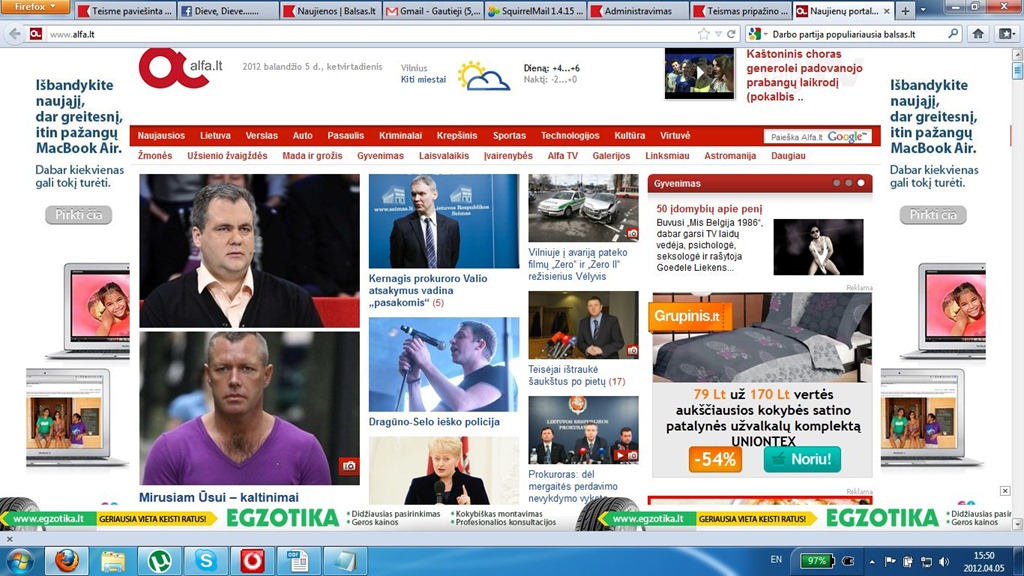Open a new tab with the plus button
Image resolution: width=1024 pixels, height=576 pixels.
point(905,11)
